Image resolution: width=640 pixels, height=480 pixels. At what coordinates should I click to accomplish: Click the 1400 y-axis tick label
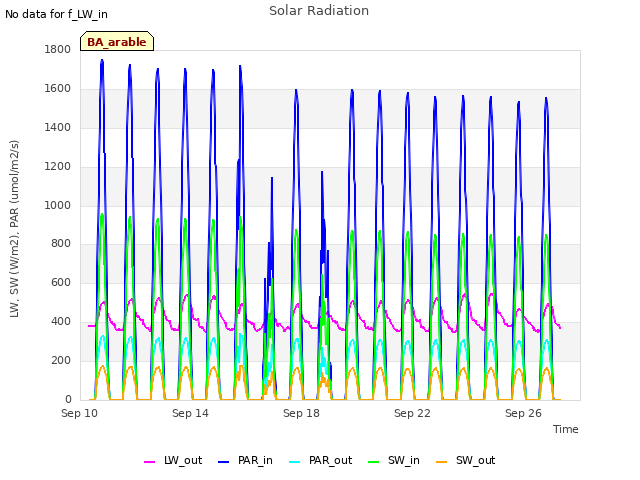[x=58, y=127]
